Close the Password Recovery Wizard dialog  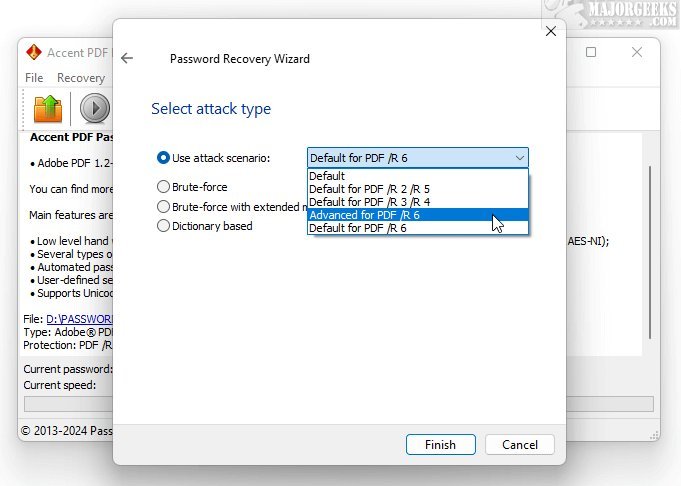point(549,32)
